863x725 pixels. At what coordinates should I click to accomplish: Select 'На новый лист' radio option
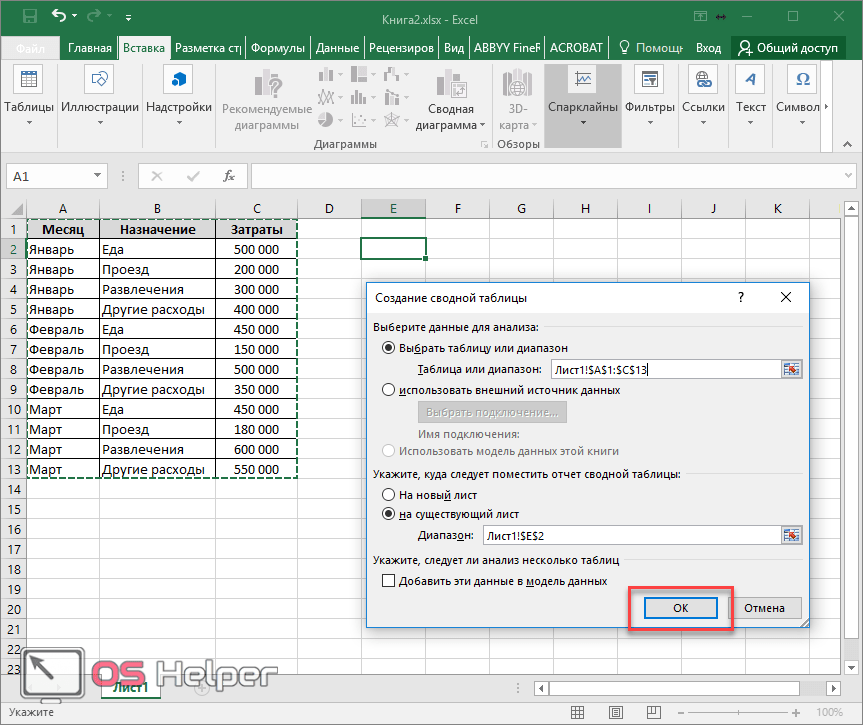389,495
